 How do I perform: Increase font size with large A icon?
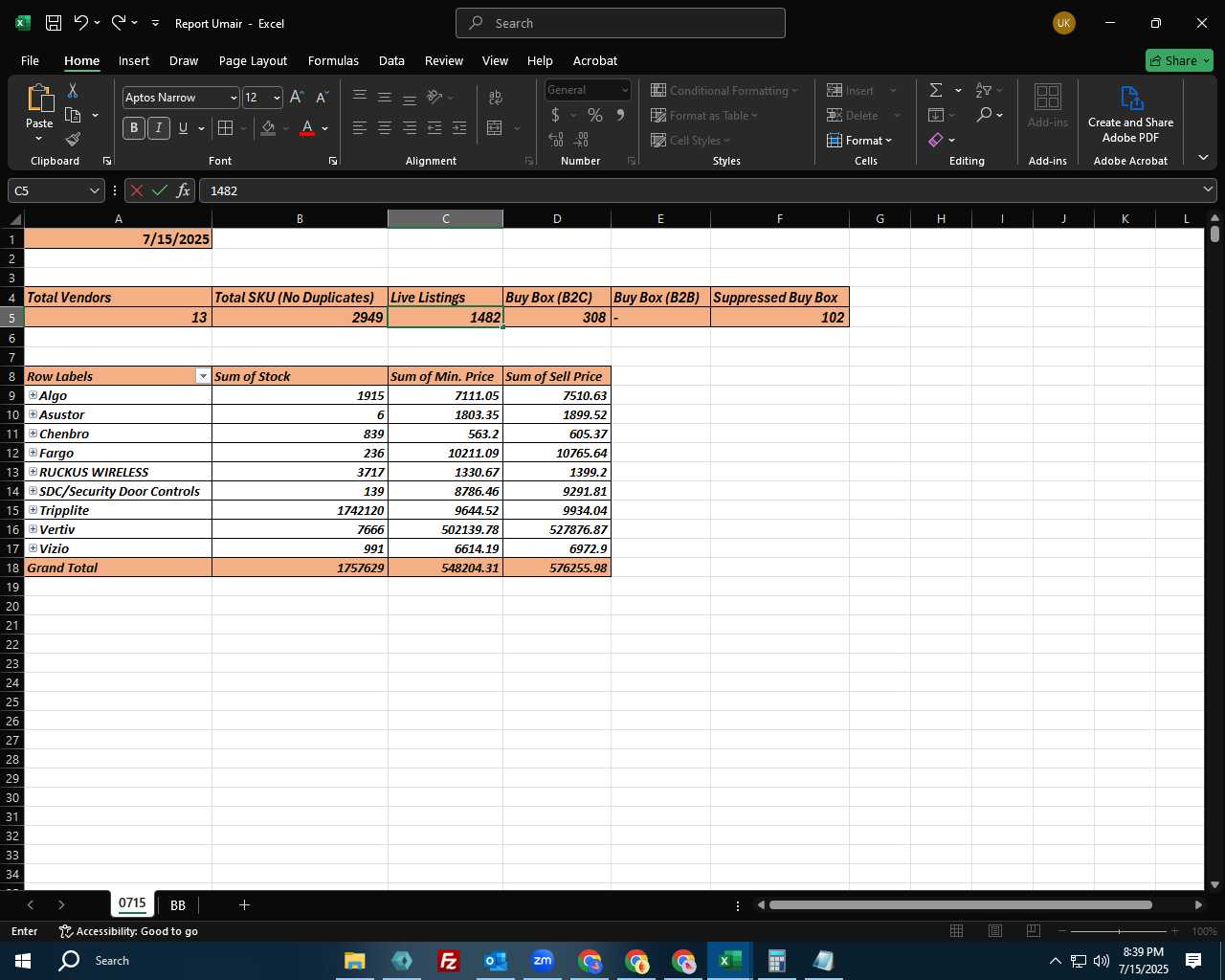pyautogui.click(x=297, y=98)
